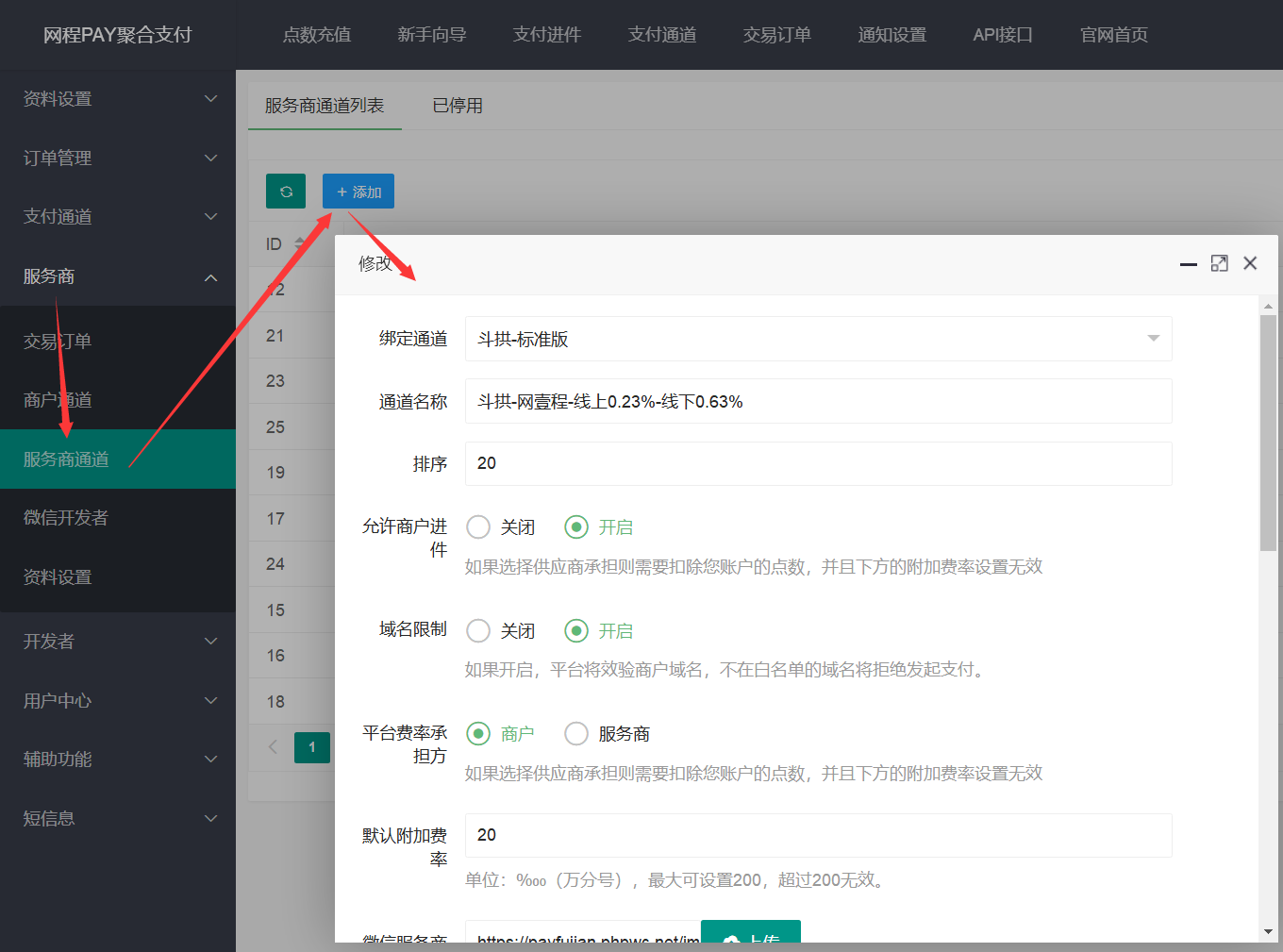Go to page 1 in pagination
This screenshot has height=952, width=1283.
click(312, 747)
